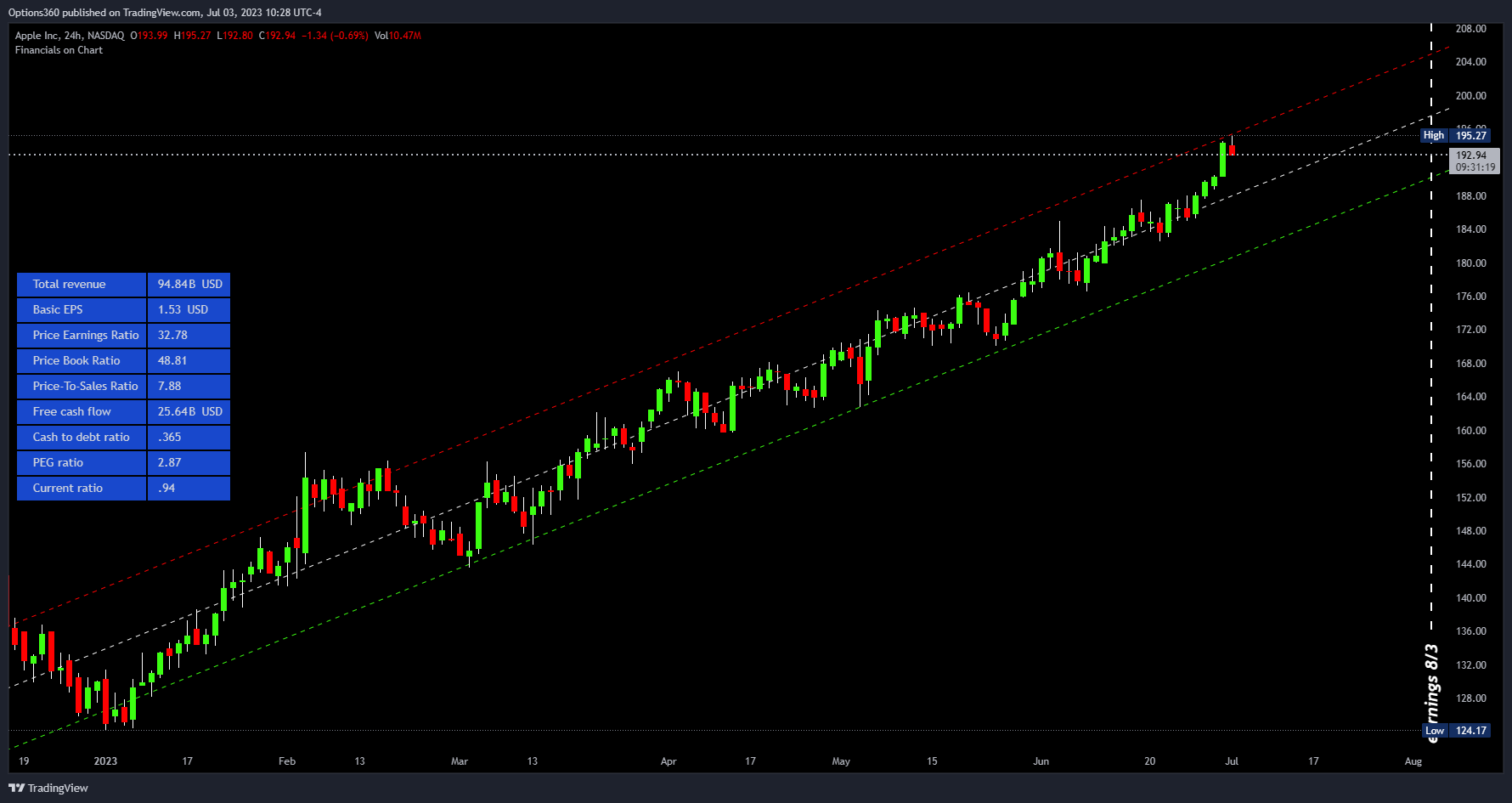The height and width of the screenshot is (803, 1512).
Task: Click the current price 192.94 countdown label
Action: [x=1475, y=161]
